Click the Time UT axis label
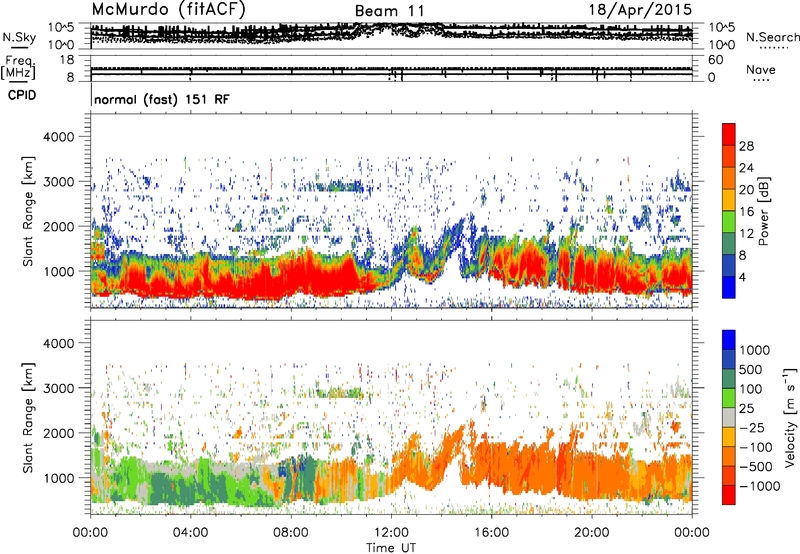Viewport: 800px width, 554px height. 391,548
